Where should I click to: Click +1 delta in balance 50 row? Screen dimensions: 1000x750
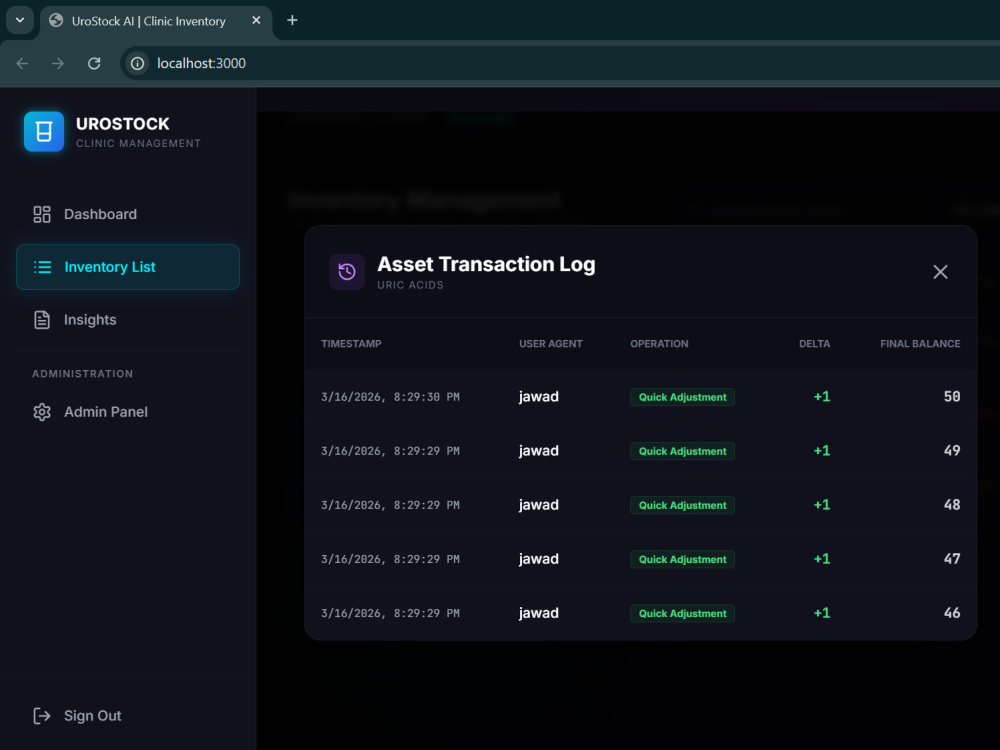click(822, 397)
